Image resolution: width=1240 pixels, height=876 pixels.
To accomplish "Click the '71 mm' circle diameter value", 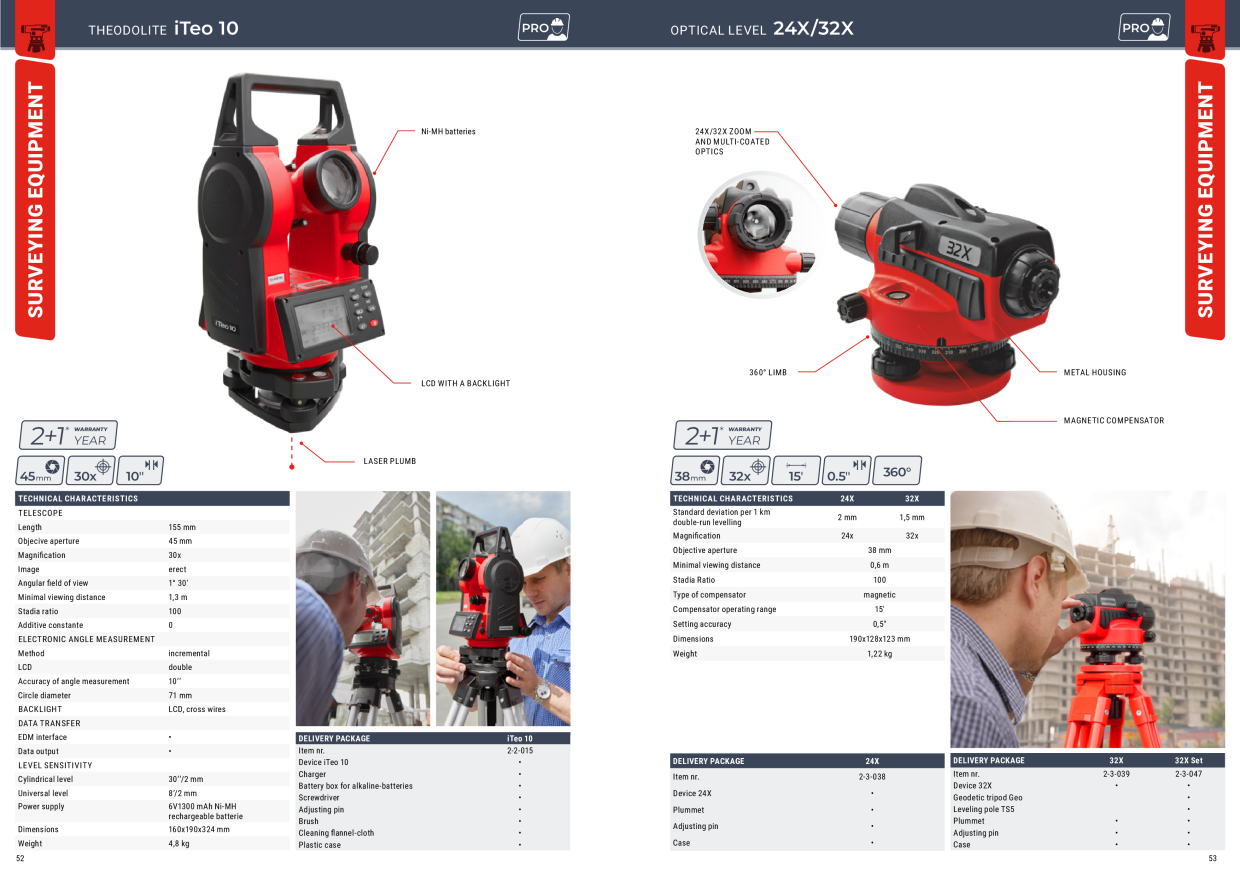I will (180, 695).
